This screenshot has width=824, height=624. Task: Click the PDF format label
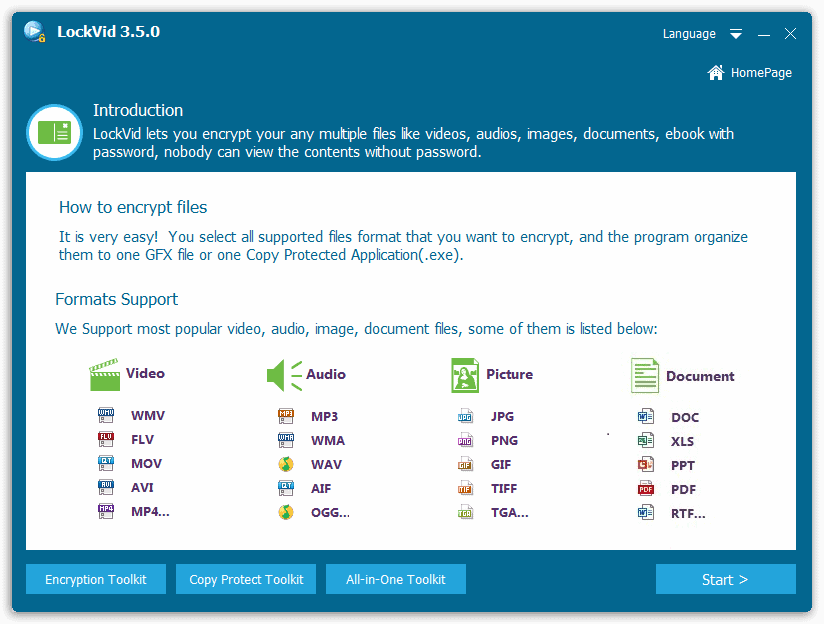pyautogui.click(x=683, y=490)
